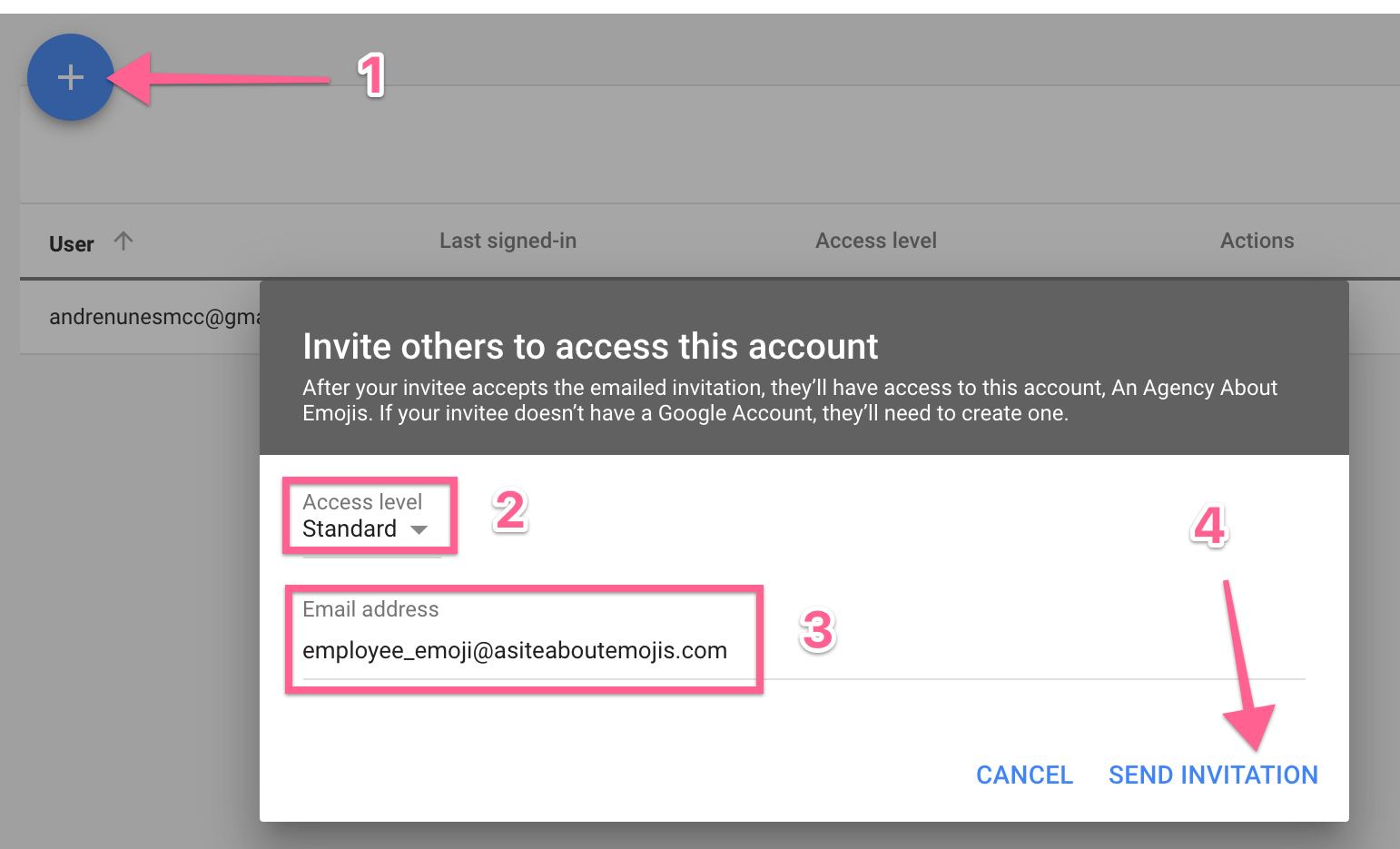
Task: Click the pink annotation number 4
Action: [1209, 527]
